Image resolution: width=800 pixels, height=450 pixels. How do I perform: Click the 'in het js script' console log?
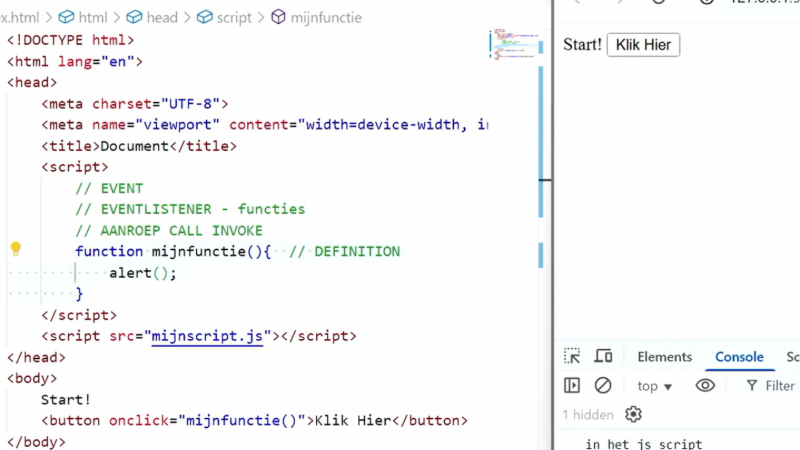click(644, 444)
